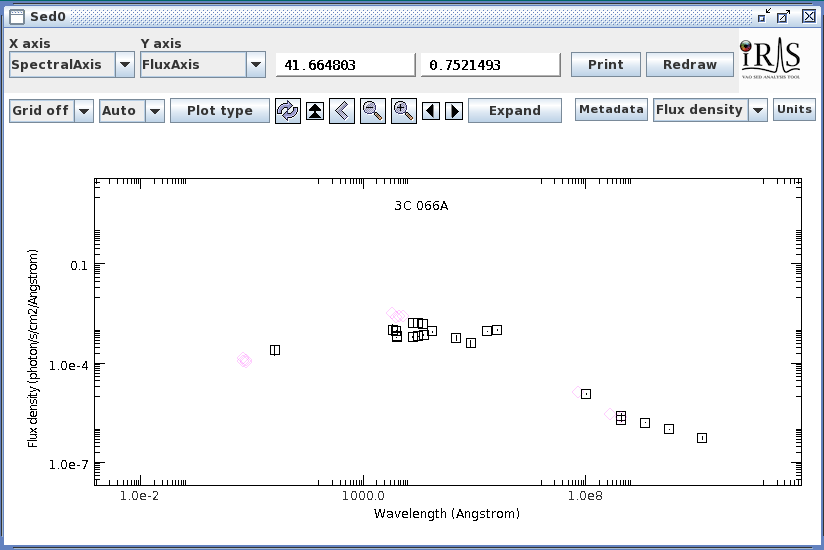Click the Wavelength (Angstrom) axis label
This screenshot has height=550, width=824.
coord(447,514)
